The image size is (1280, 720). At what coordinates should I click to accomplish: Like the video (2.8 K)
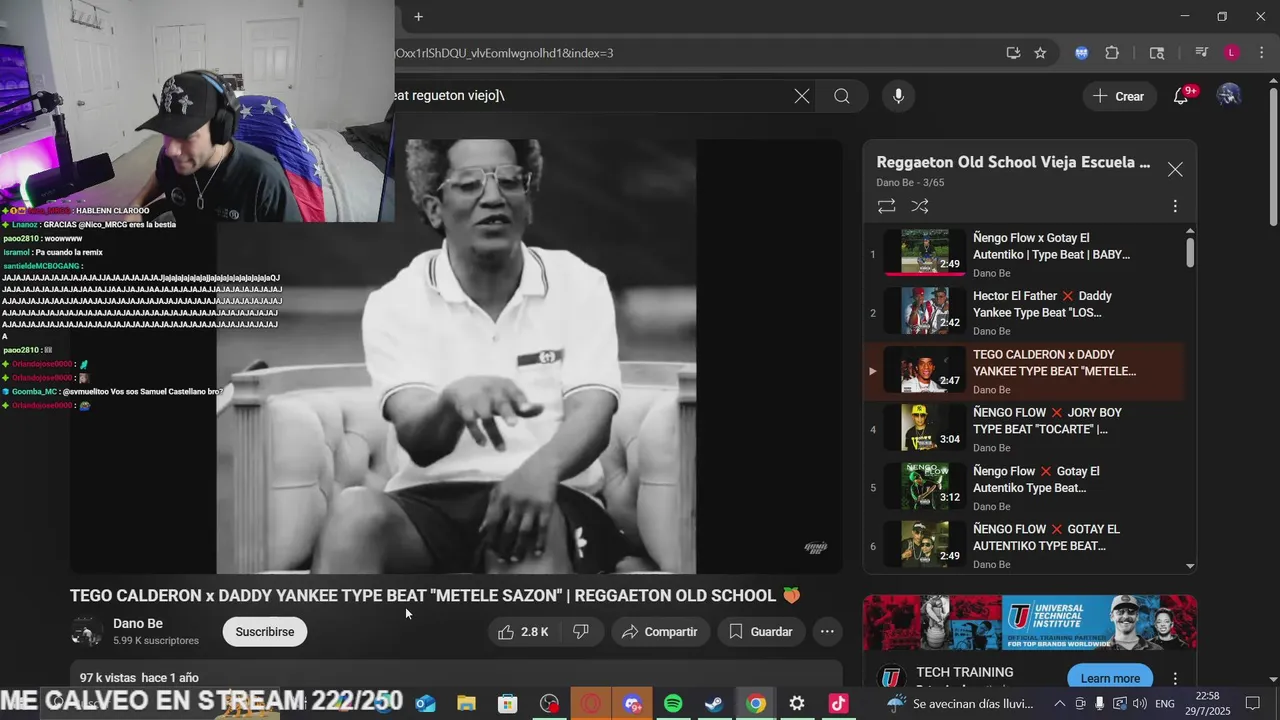523,632
